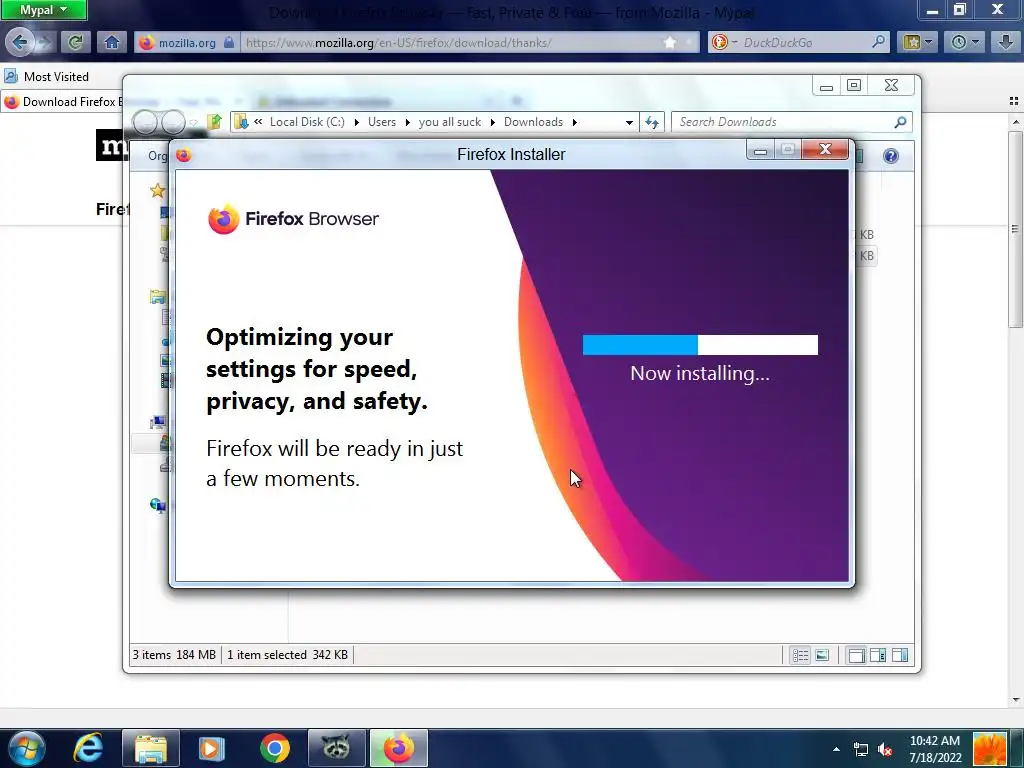Toggle Explorer navigation pane layout button
This screenshot has height=768, width=1024.
[x=856, y=655]
